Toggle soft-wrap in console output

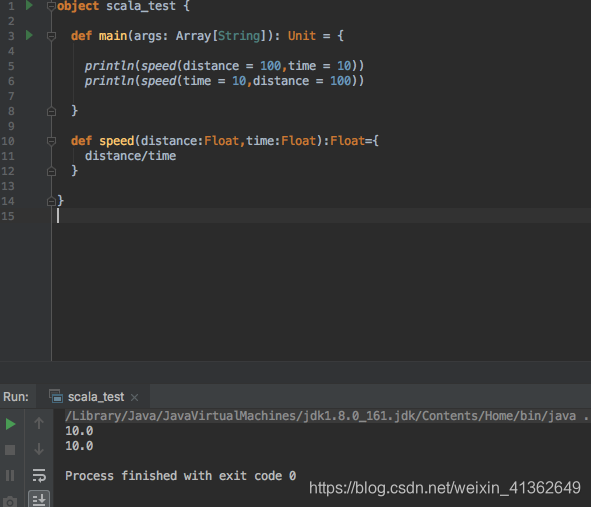pyautogui.click(x=39, y=475)
